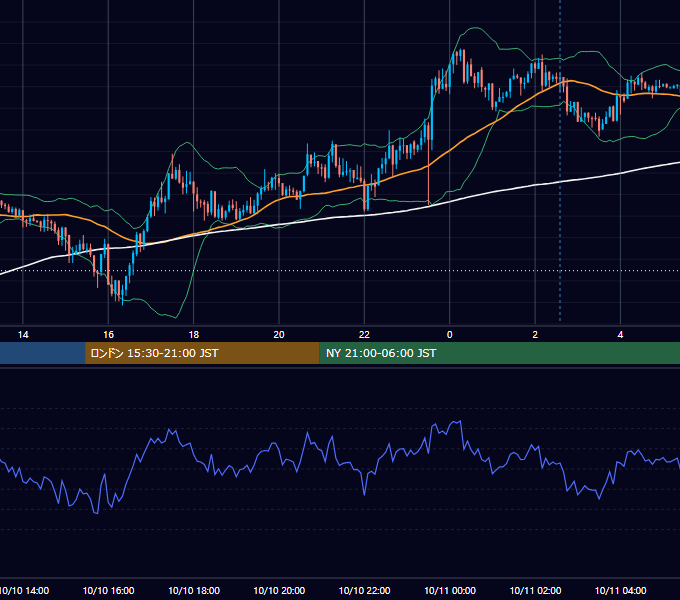Click the 10/10 14:00 date label

tap(24, 590)
